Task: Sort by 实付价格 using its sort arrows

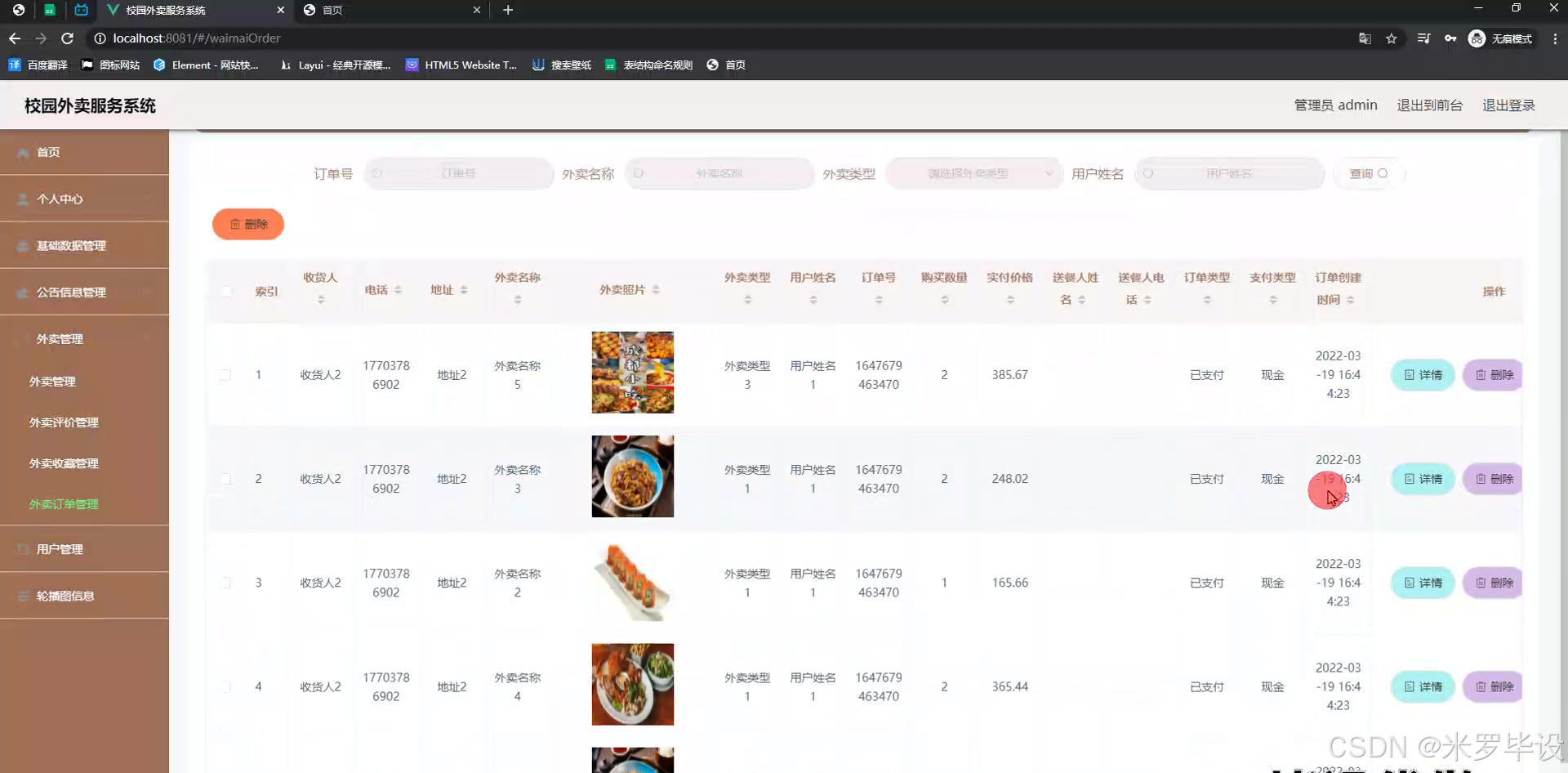Action: pos(1009,299)
